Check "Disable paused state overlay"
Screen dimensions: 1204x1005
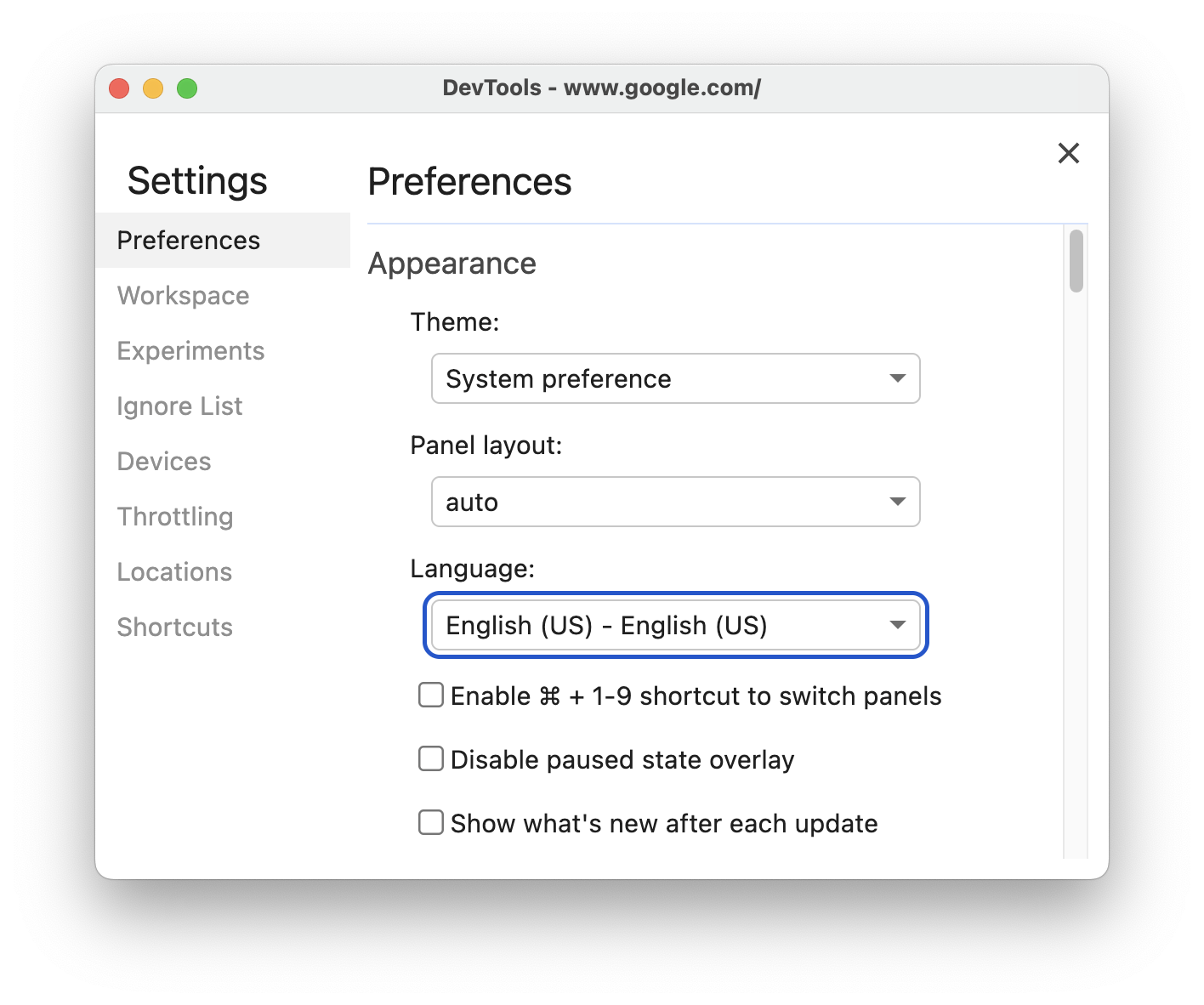coord(430,758)
